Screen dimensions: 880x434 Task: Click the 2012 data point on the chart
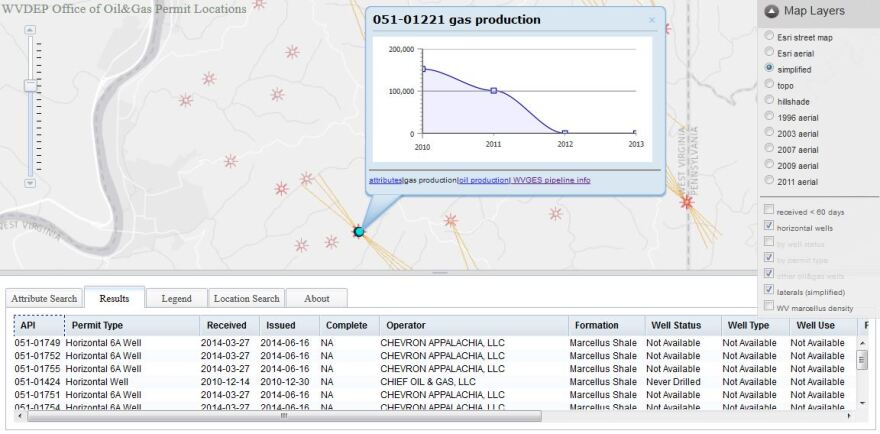[565, 133]
